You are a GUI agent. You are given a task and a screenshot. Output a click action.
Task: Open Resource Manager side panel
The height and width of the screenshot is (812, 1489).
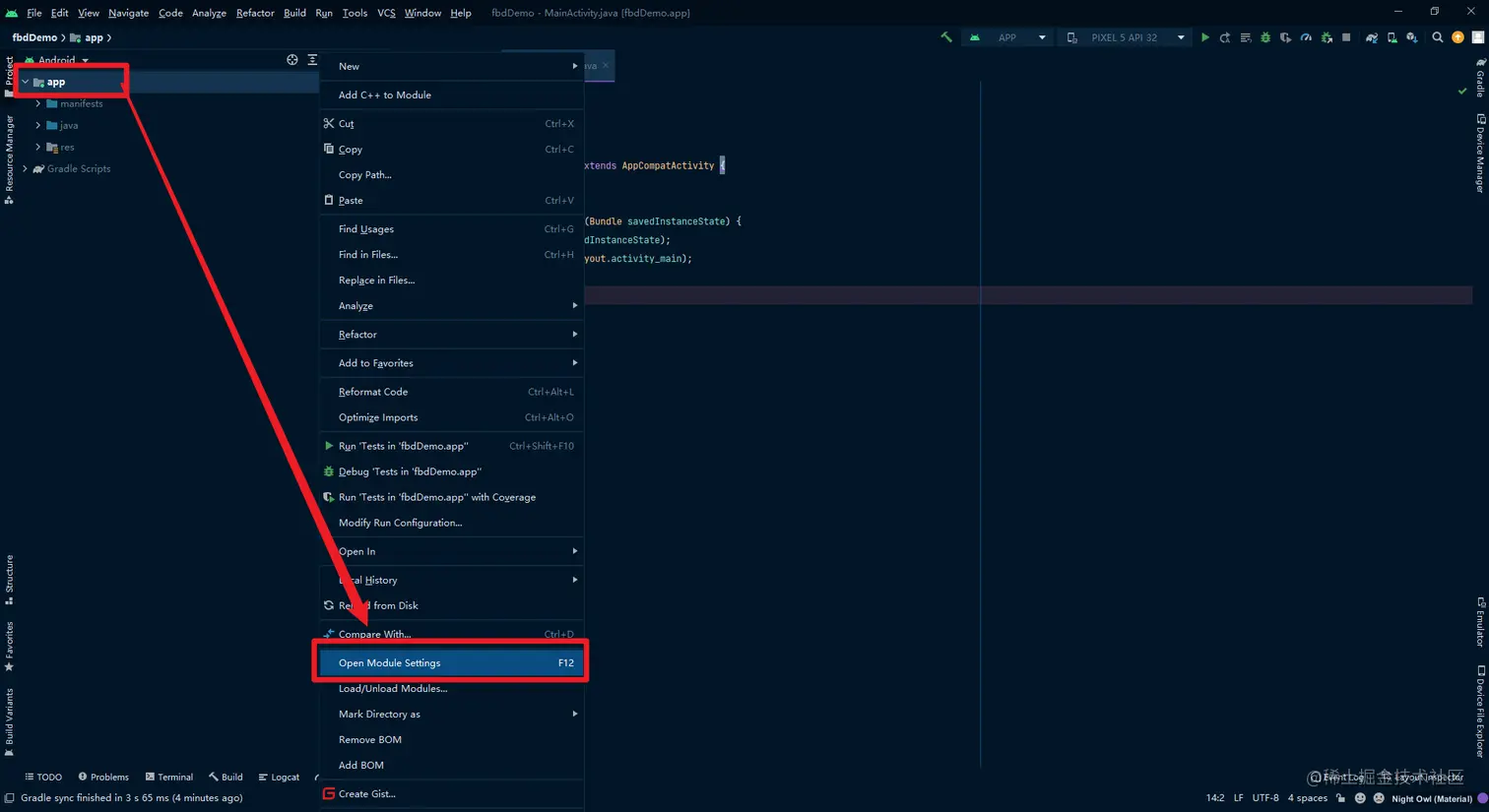coord(9,158)
